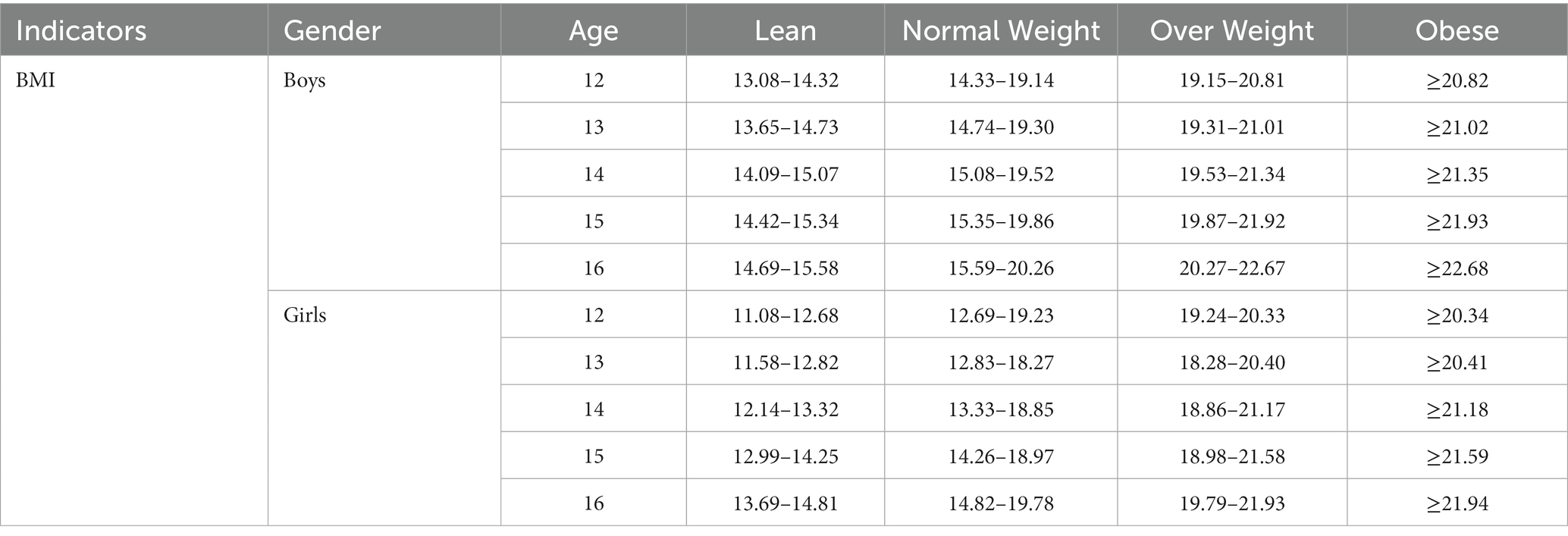Select the Over Weight column header
The height and width of the screenshot is (536, 1568).
pyautogui.click(x=1232, y=30)
